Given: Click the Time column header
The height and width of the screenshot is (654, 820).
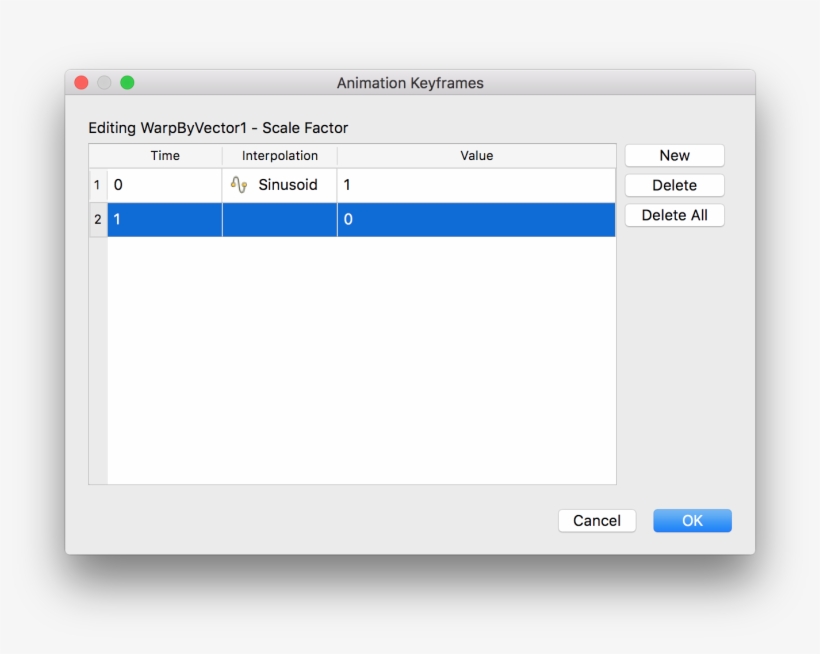Looking at the screenshot, I should pos(165,156).
